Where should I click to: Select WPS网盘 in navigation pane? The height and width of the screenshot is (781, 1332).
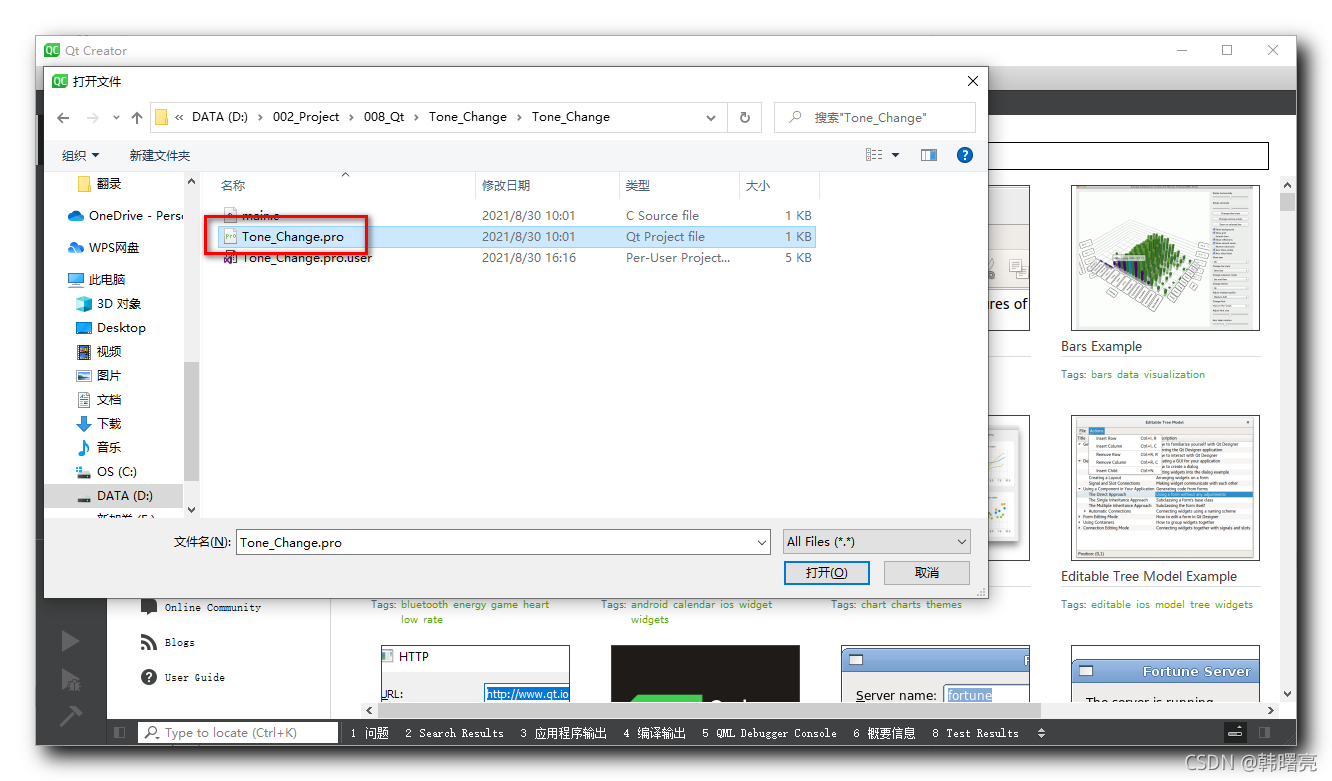tap(104, 247)
